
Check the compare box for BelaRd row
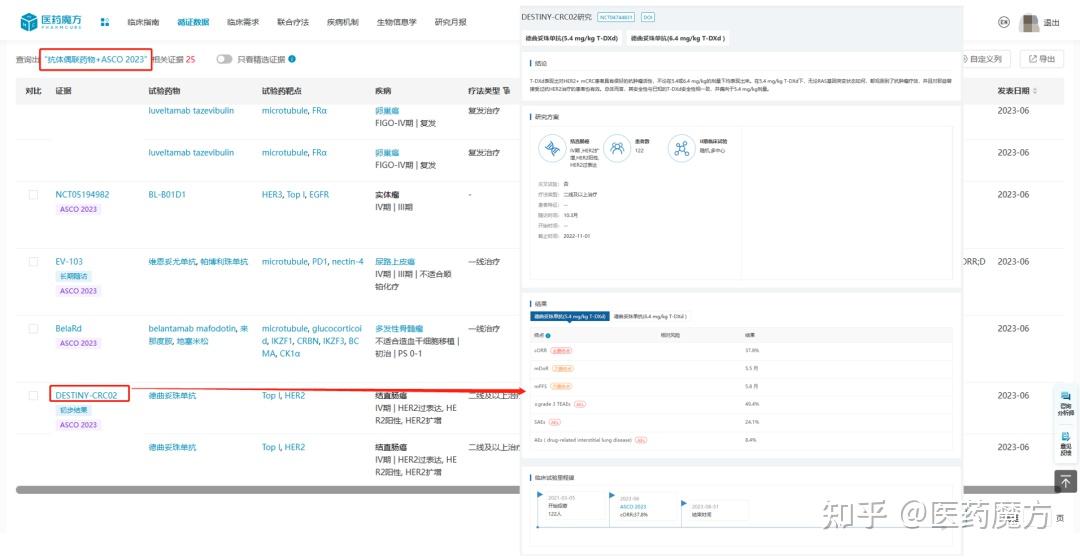click(33, 328)
